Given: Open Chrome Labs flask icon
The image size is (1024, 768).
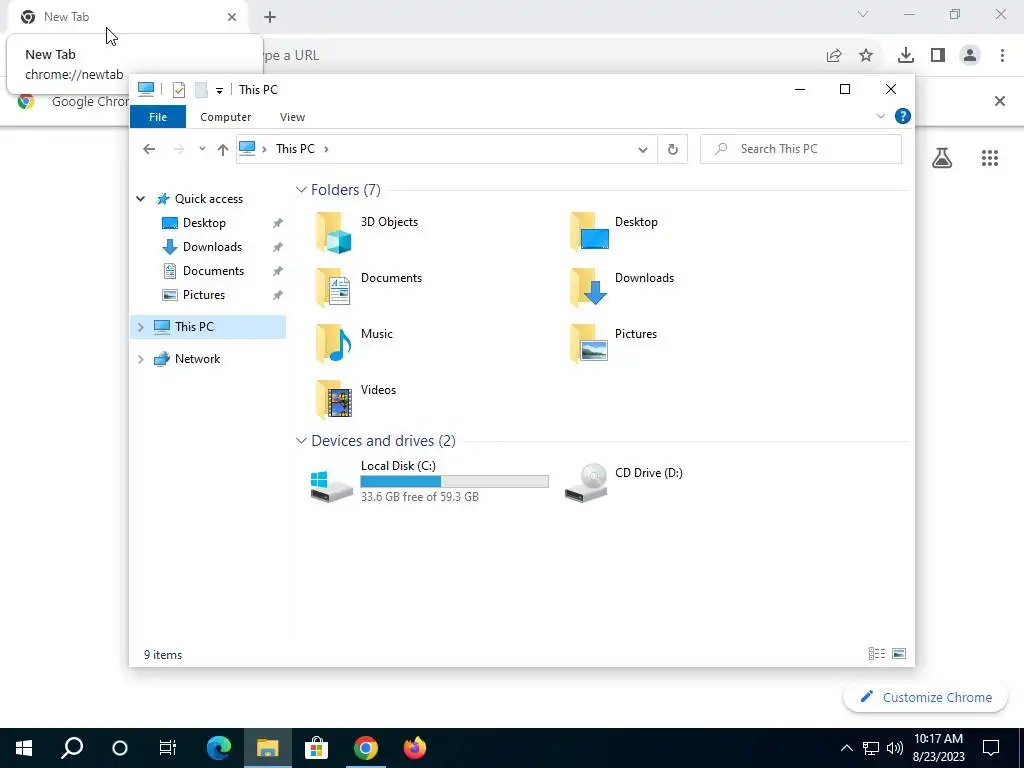Looking at the screenshot, I should (x=942, y=157).
